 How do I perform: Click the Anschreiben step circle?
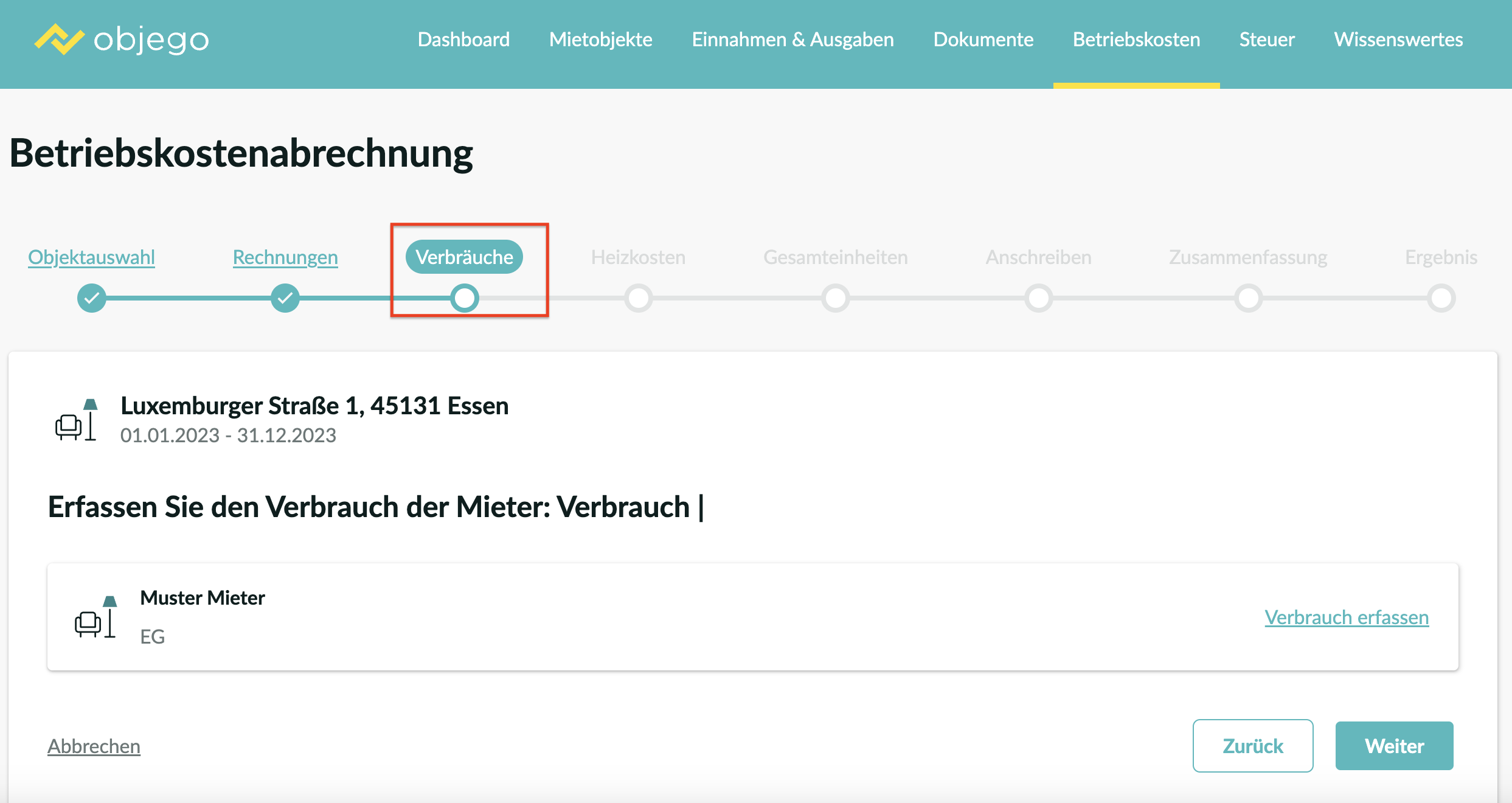(1039, 298)
